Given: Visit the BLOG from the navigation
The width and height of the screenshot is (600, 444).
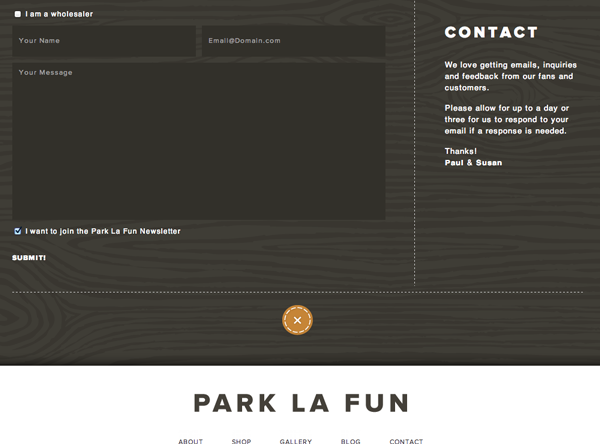Looking at the screenshot, I should point(350,440).
